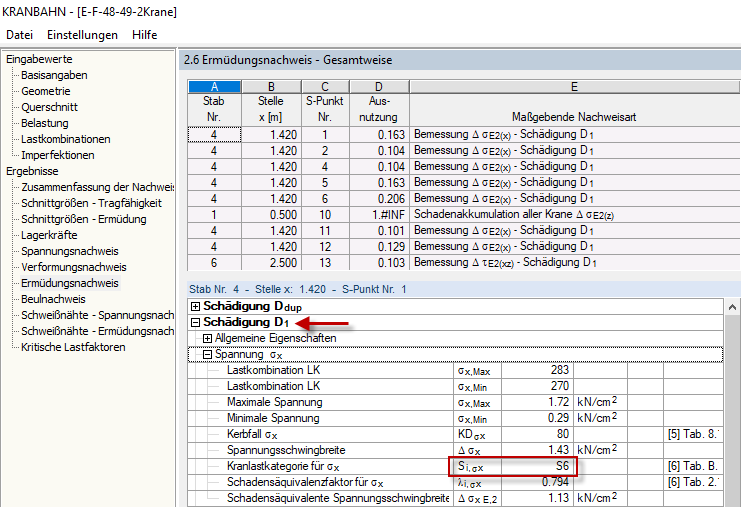Viewport: 741px width, 507px height.
Task: Click Stelle value 0.500 cell
Action: point(271,215)
